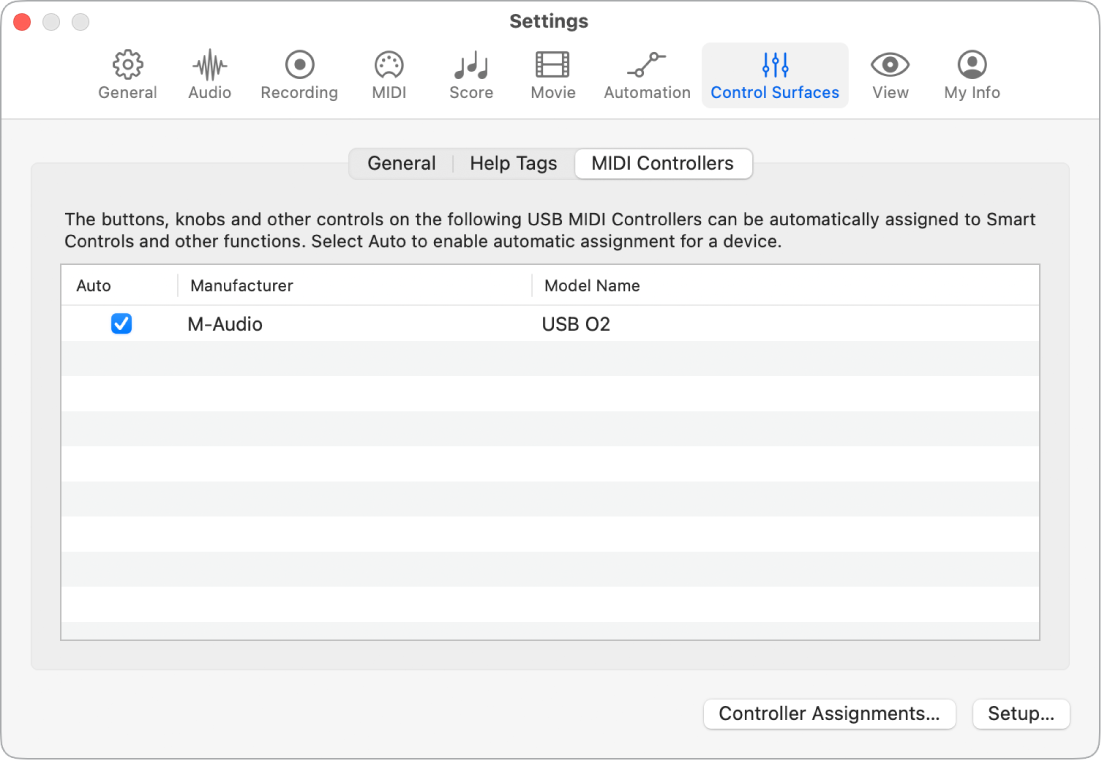Screen dimensions: 1102x762
Task: Disable Auto assignment for M-Audio device
Action: pos(121,324)
